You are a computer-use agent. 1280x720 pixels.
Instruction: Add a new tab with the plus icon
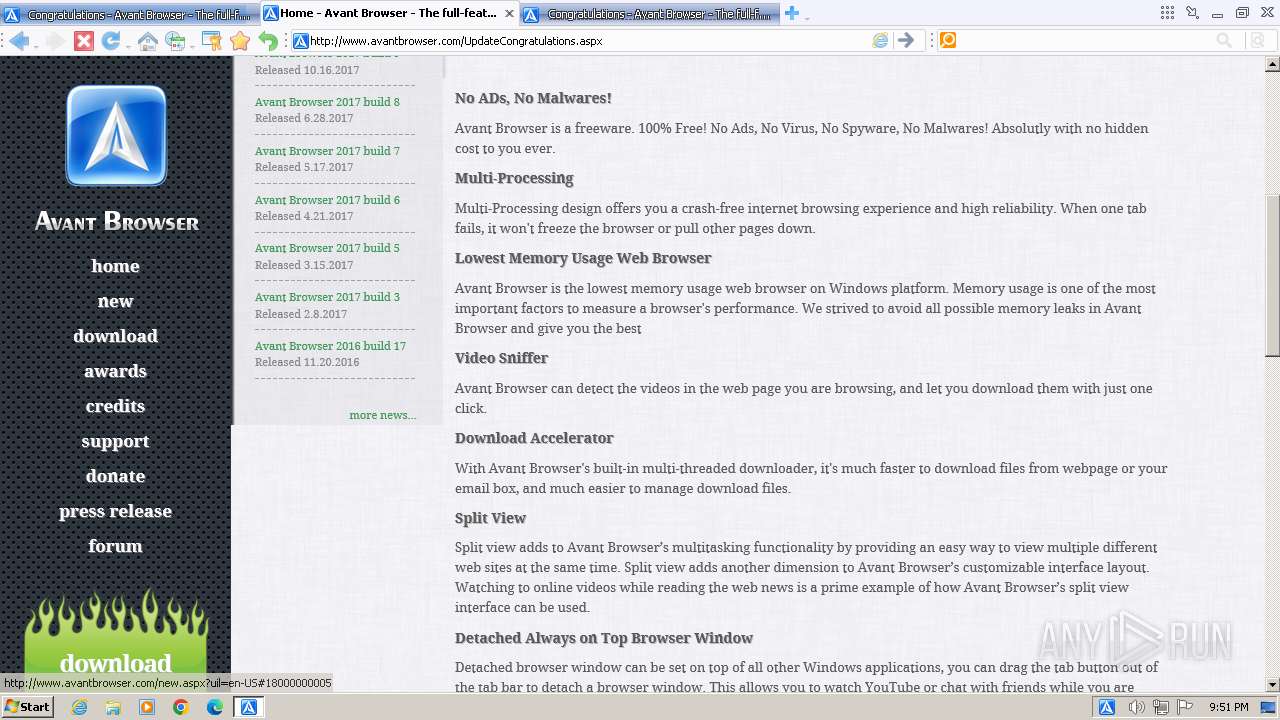point(792,13)
